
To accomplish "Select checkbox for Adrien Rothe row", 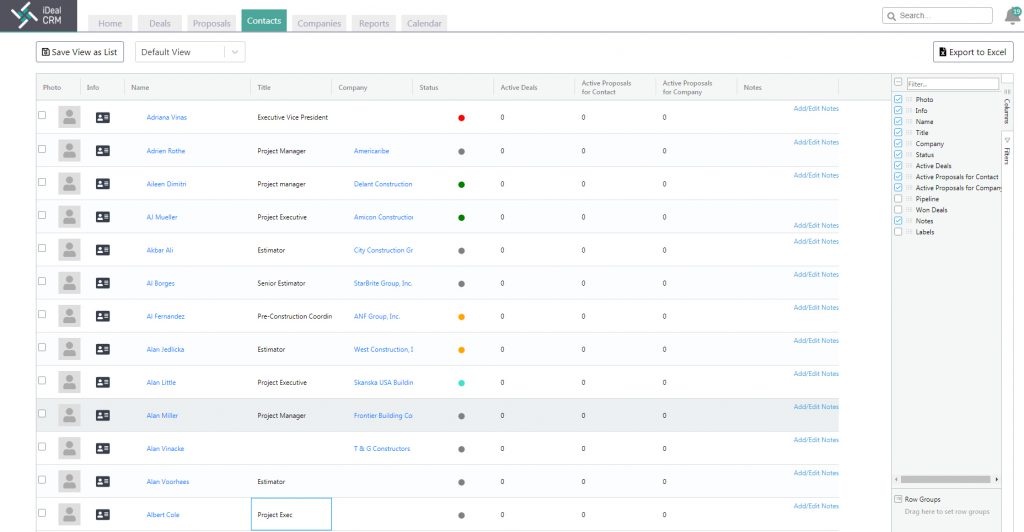I will 42,149.
